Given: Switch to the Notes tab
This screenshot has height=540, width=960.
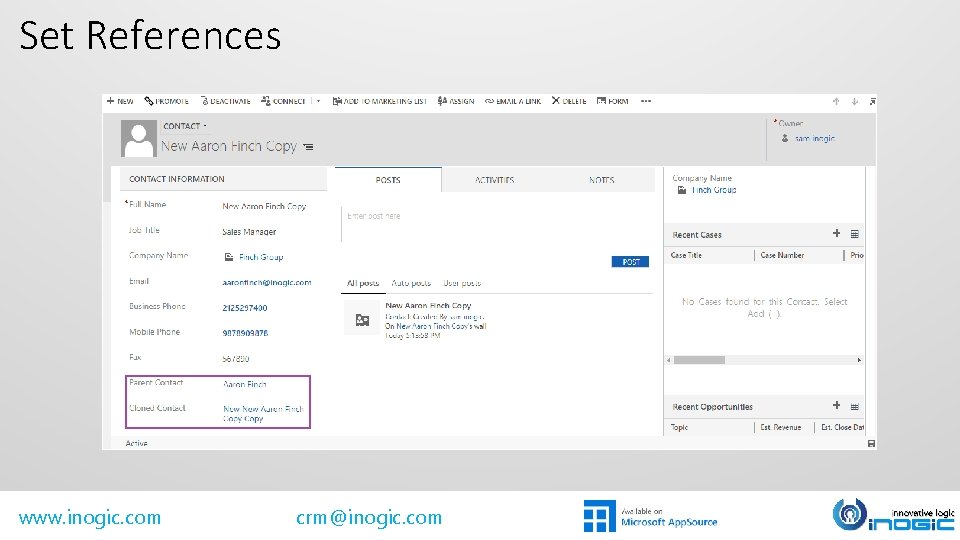Looking at the screenshot, I should (x=601, y=180).
